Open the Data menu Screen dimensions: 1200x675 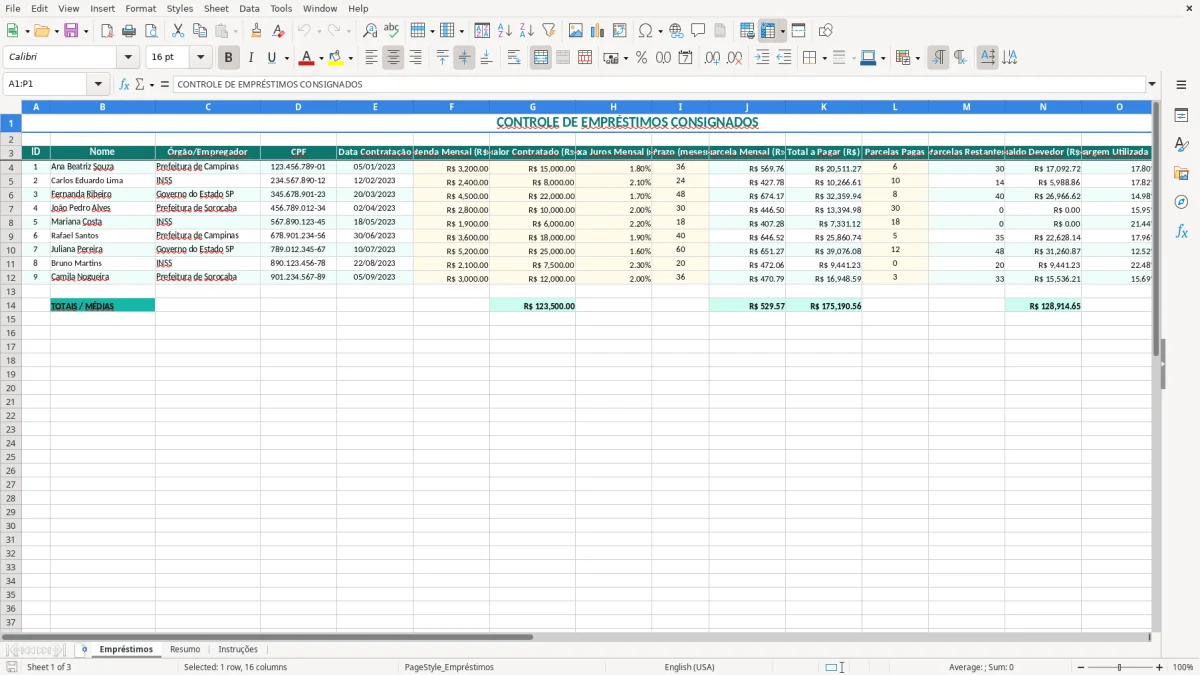click(x=249, y=8)
